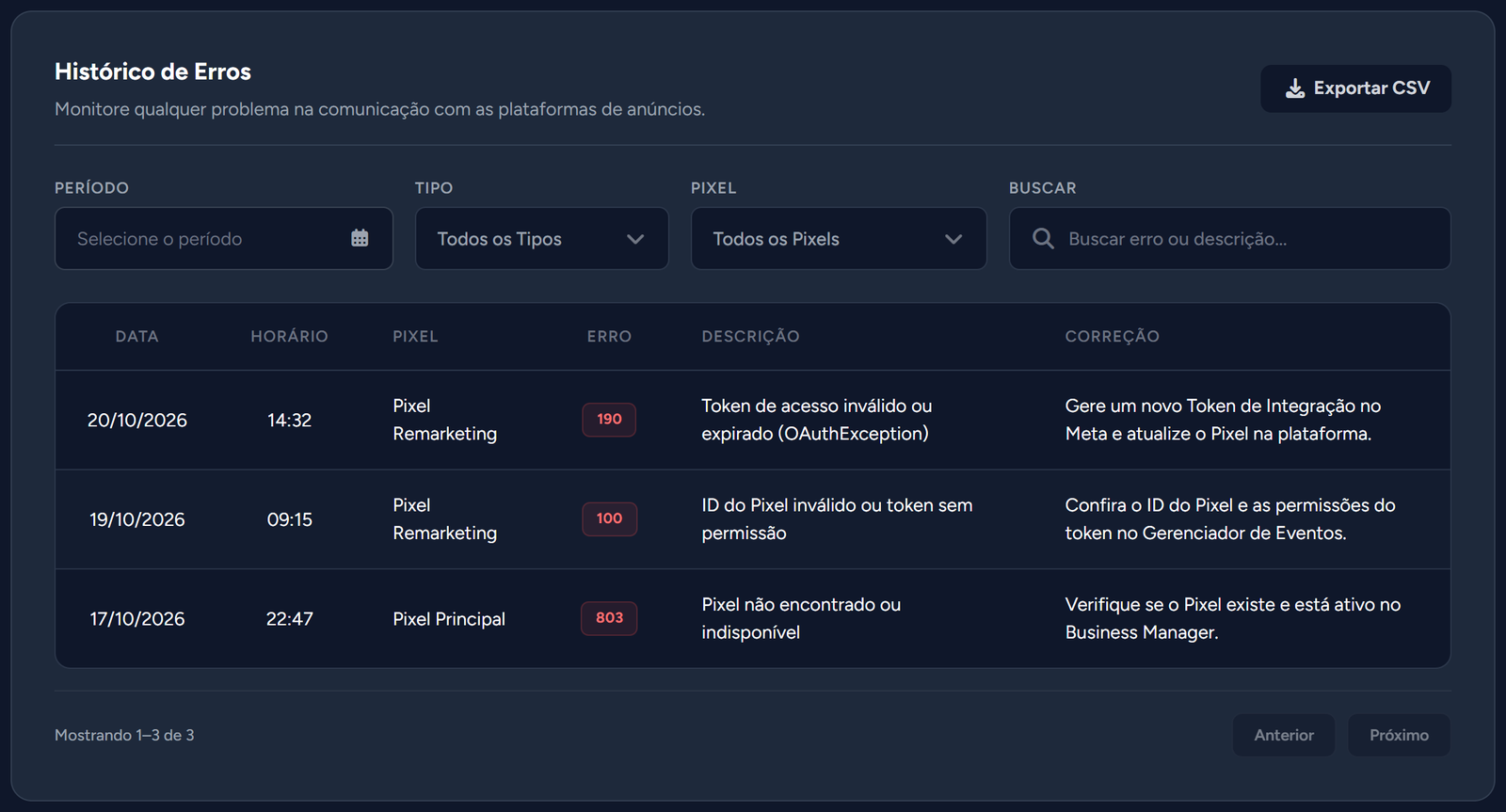The image size is (1506, 812).
Task: Select the time 09:15
Action: coord(289,519)
